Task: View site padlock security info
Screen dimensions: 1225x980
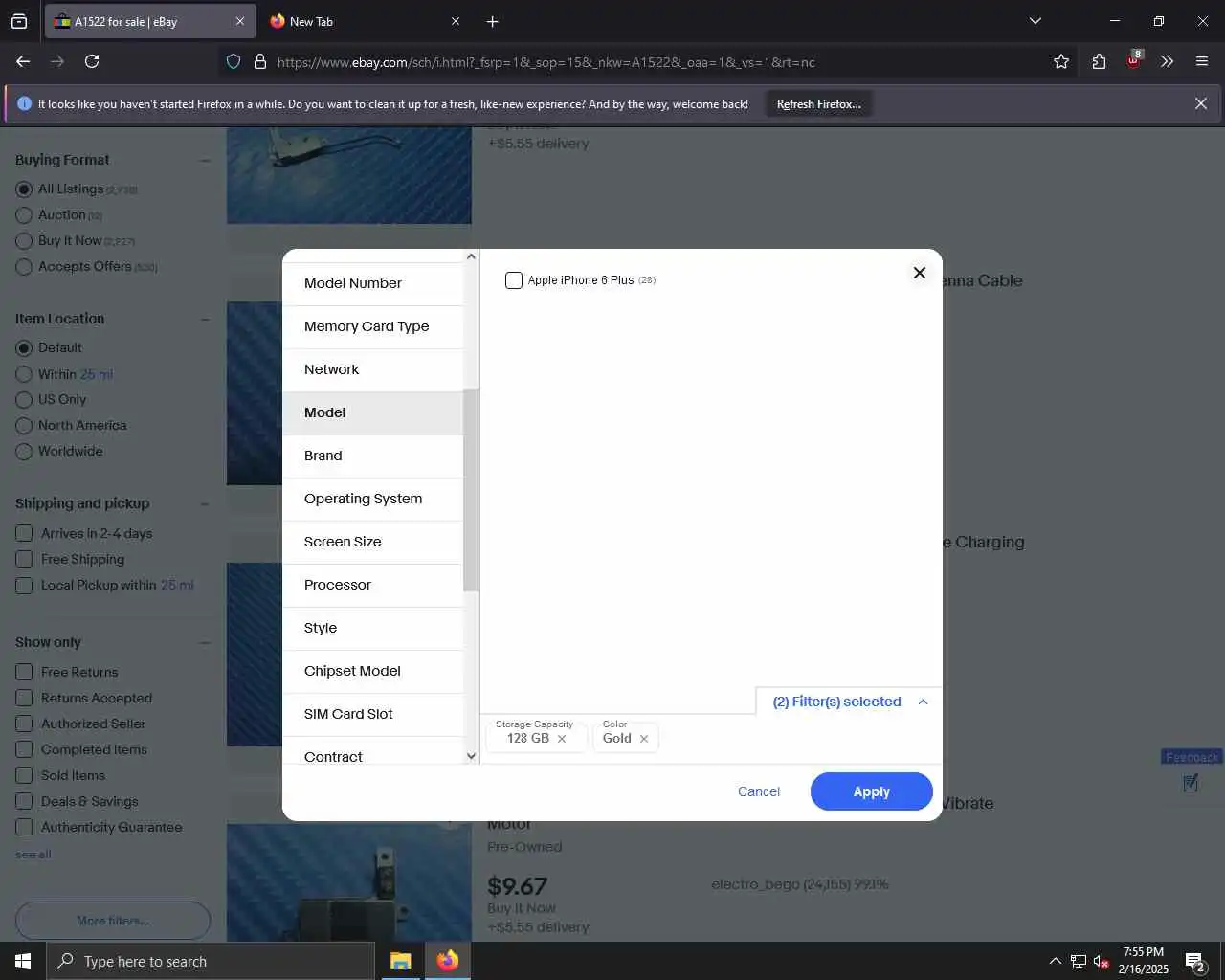Action: (x=259, y=62)
